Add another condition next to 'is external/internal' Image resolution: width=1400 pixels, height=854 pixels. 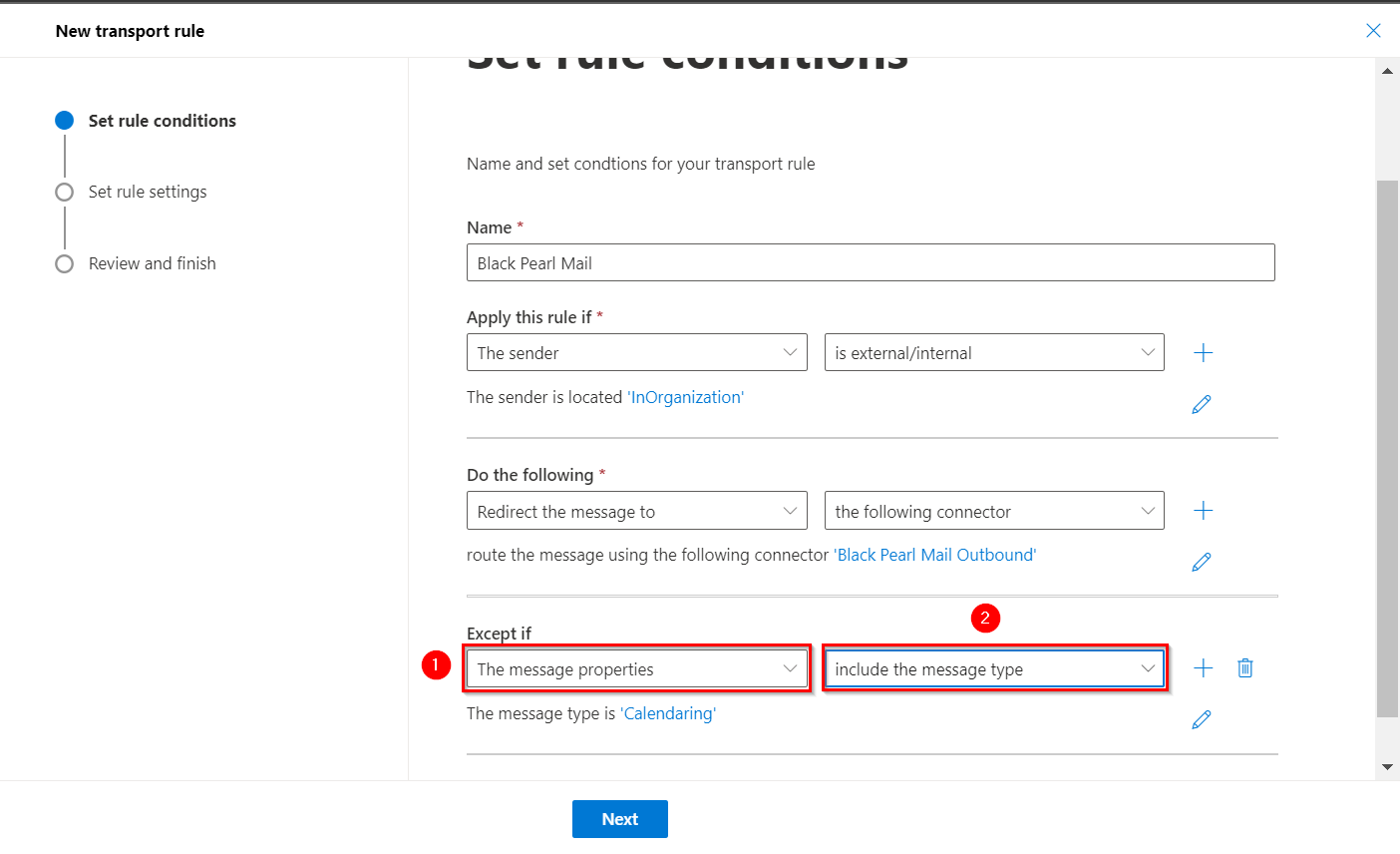1204,352
